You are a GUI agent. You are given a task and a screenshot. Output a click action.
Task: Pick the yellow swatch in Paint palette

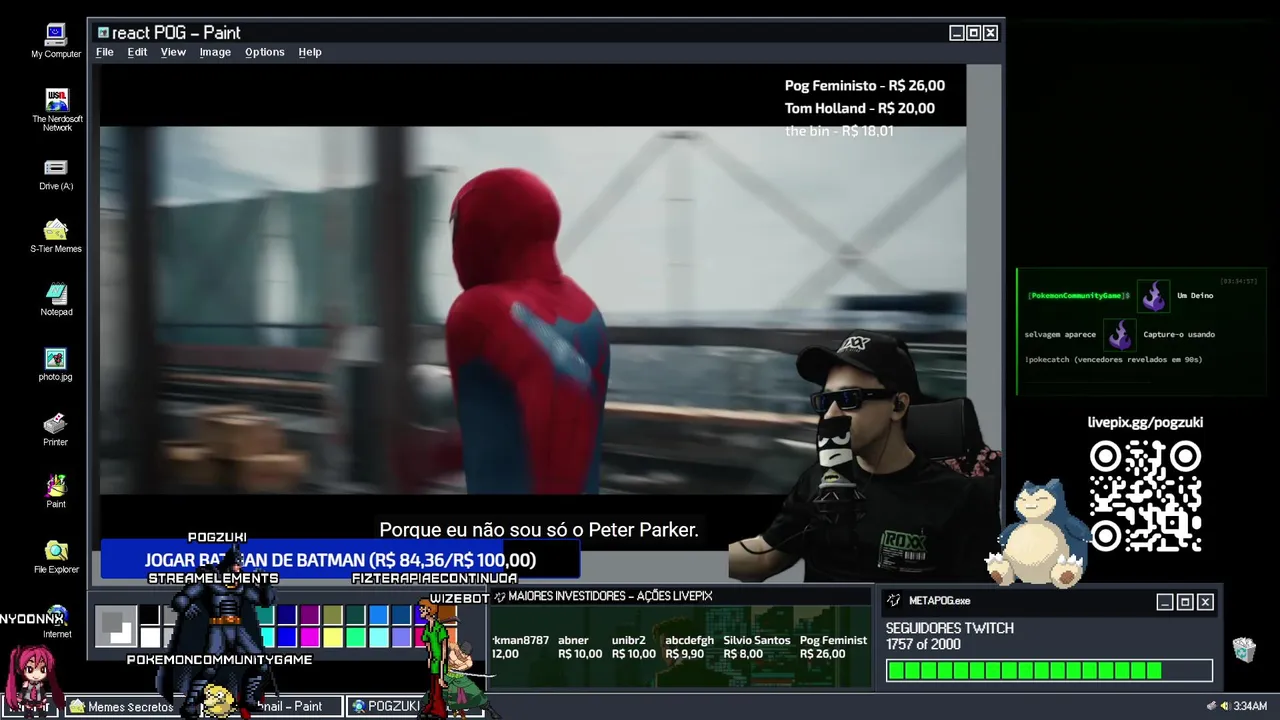point(333,637)
